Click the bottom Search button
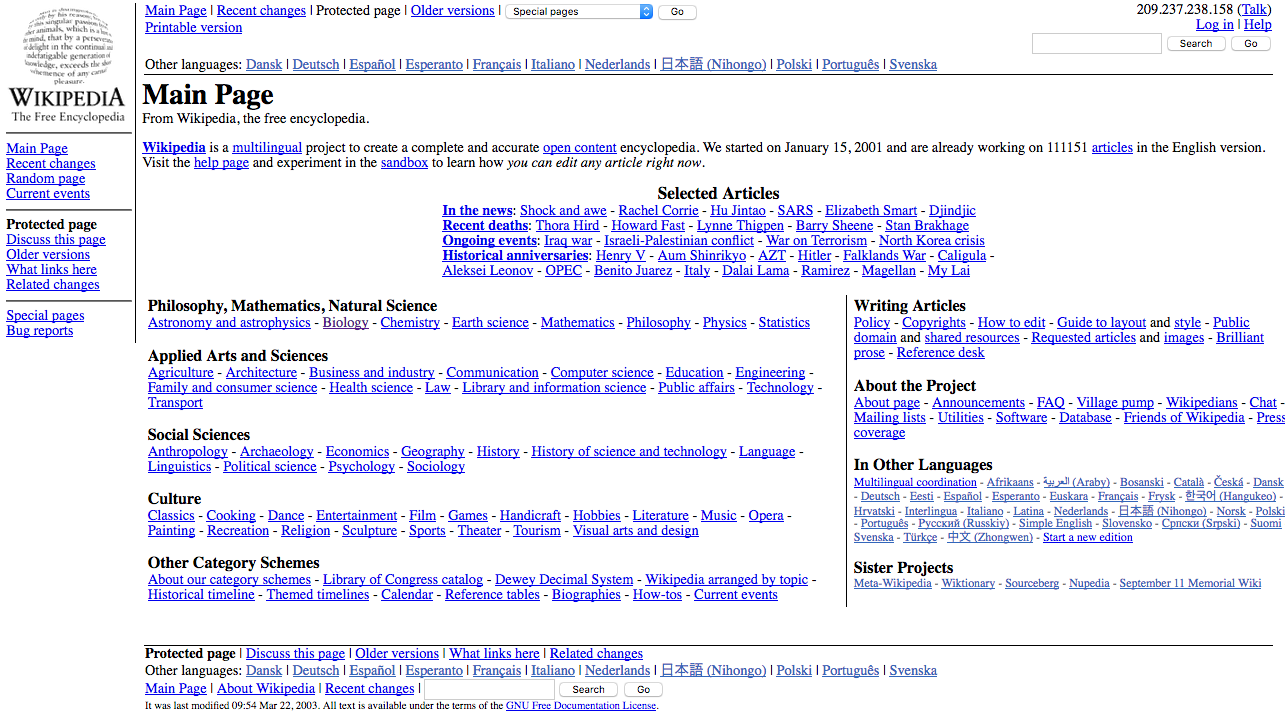The width and height of the screenshot is (1285, 728). 588,689
